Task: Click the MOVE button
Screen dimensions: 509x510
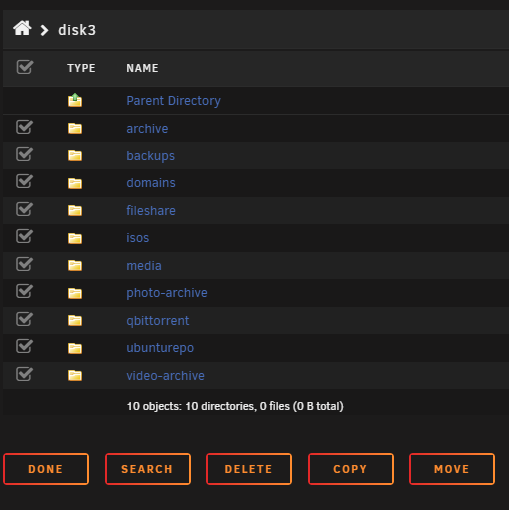Action: pos(452,469)
